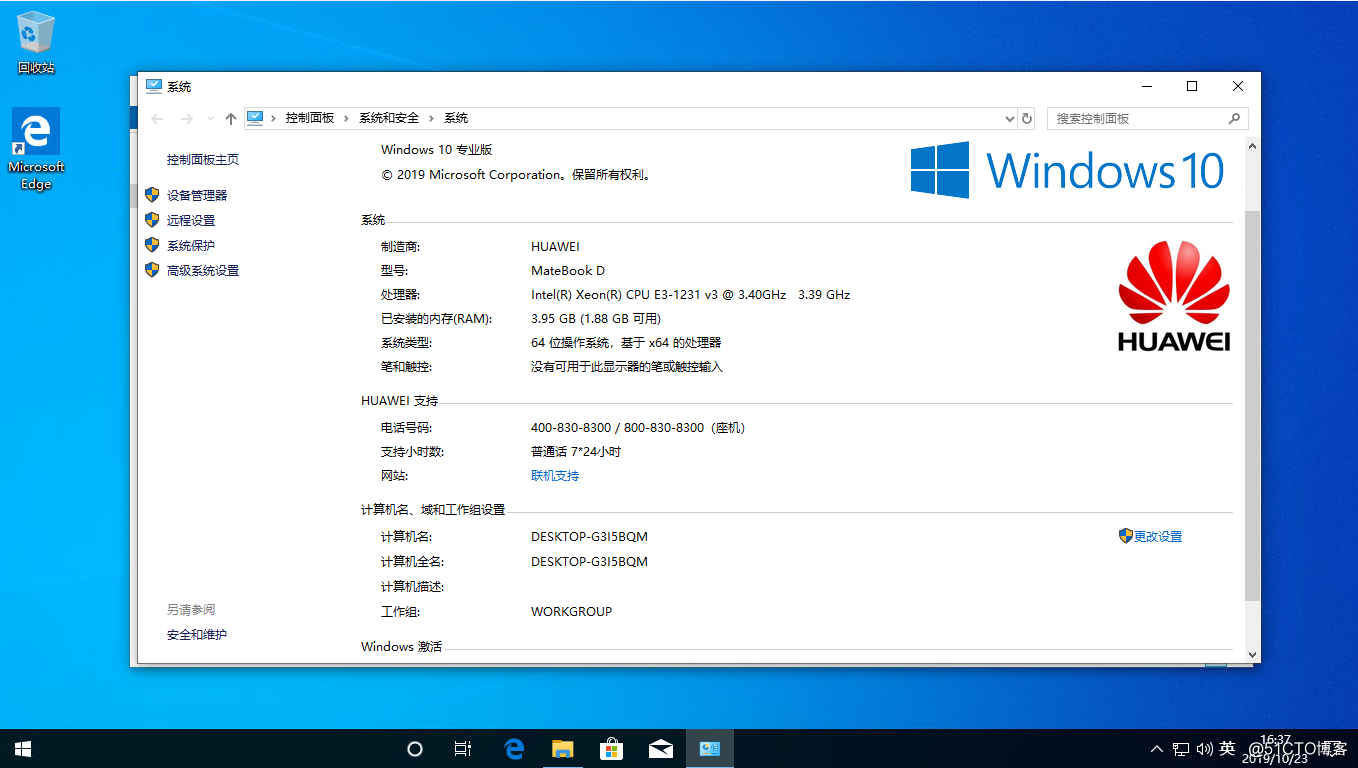Click Windows 10 专业版 edition text

pyautogui.click(x=437, y=150)
